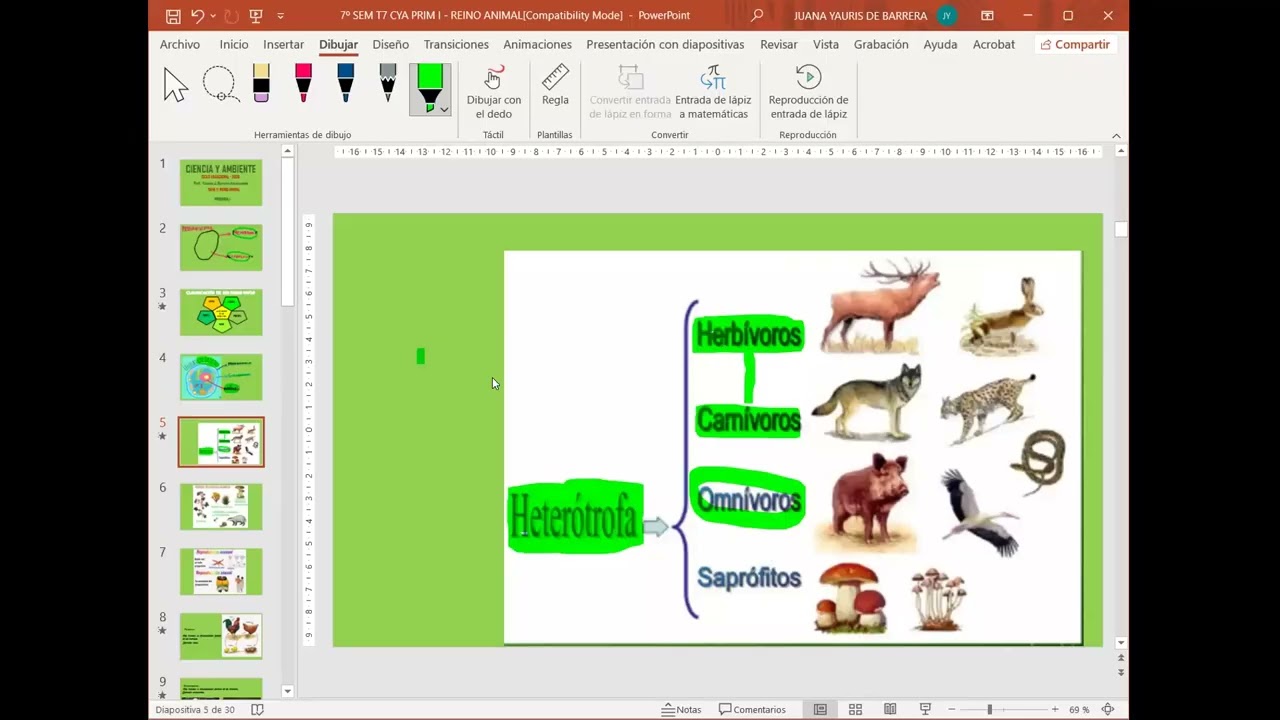Open the Archivo menu
Screen dimensions: 1280x720
[x=180, y=44]
